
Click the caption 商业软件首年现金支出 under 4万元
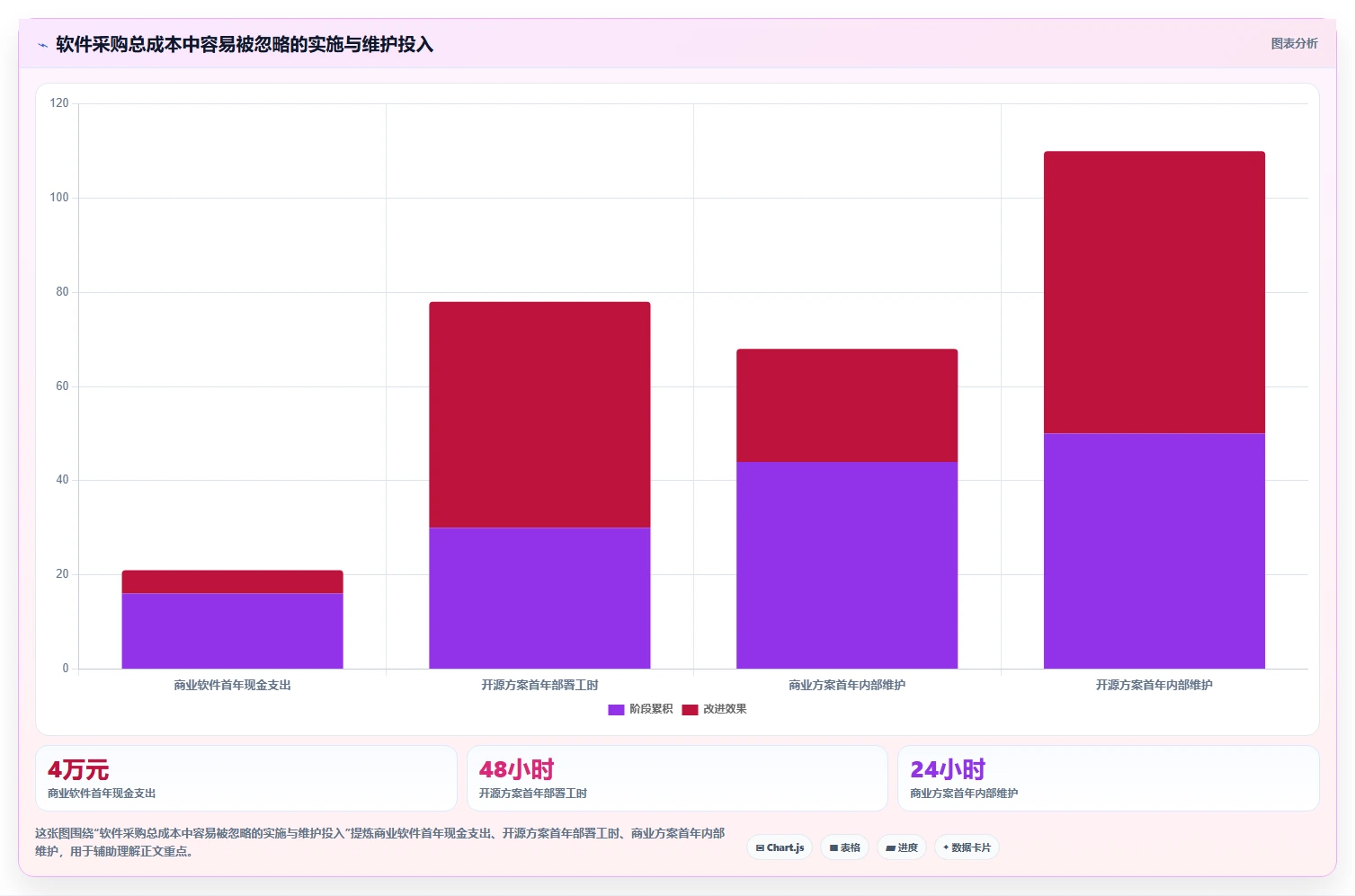102,794
